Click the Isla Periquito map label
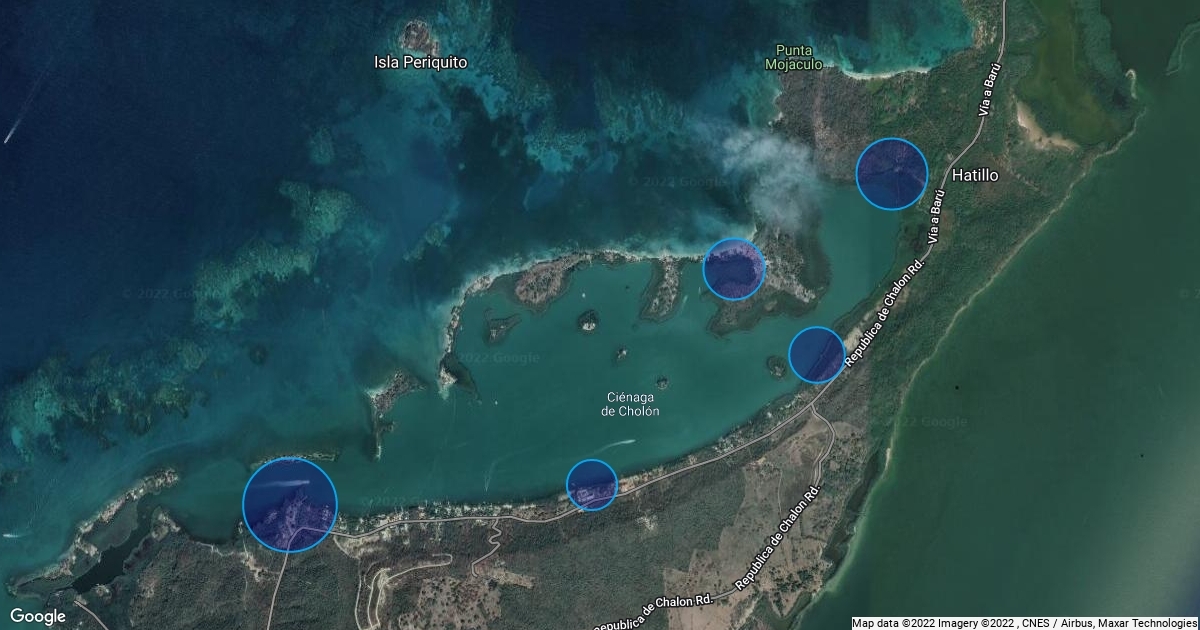This screenshot has height=630, width=1200. (x=420, y=62)
